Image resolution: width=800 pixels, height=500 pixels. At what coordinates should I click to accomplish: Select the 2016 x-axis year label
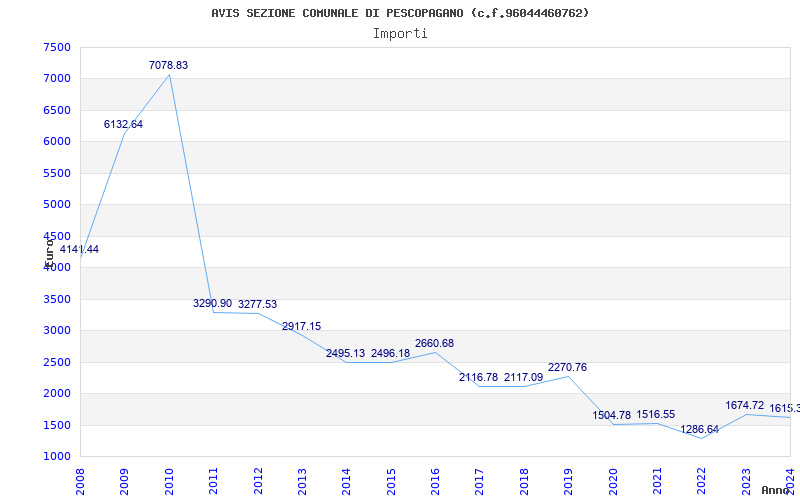point(435,480)
